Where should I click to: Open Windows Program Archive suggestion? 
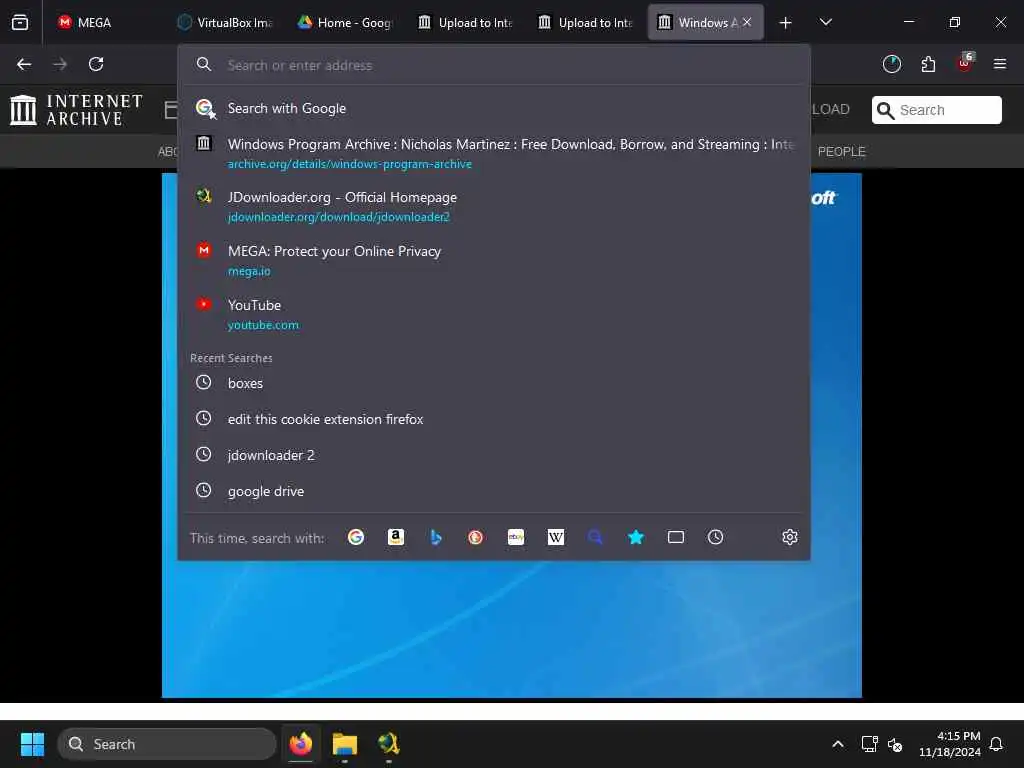pos(494,153)
